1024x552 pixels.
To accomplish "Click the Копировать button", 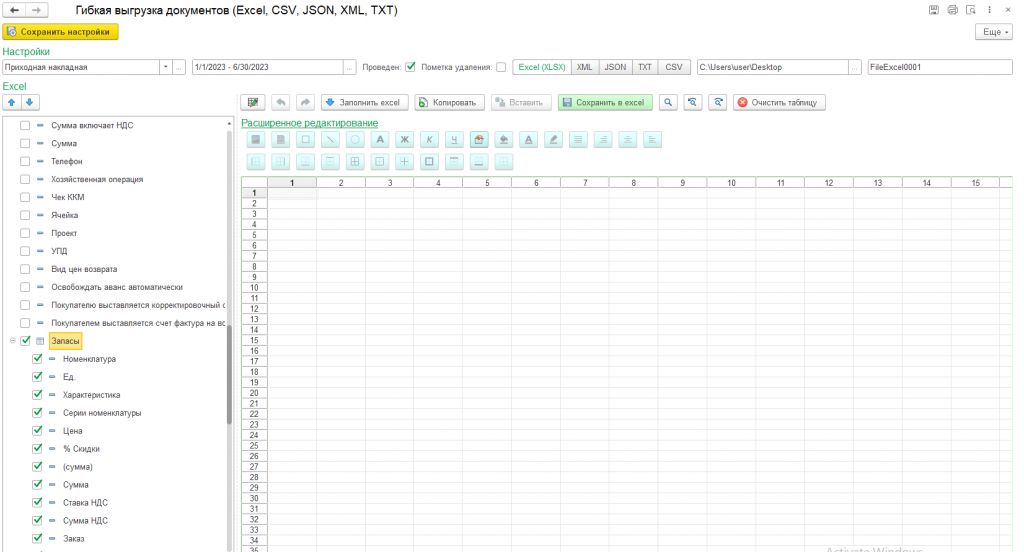I will [x=449, y=103].
